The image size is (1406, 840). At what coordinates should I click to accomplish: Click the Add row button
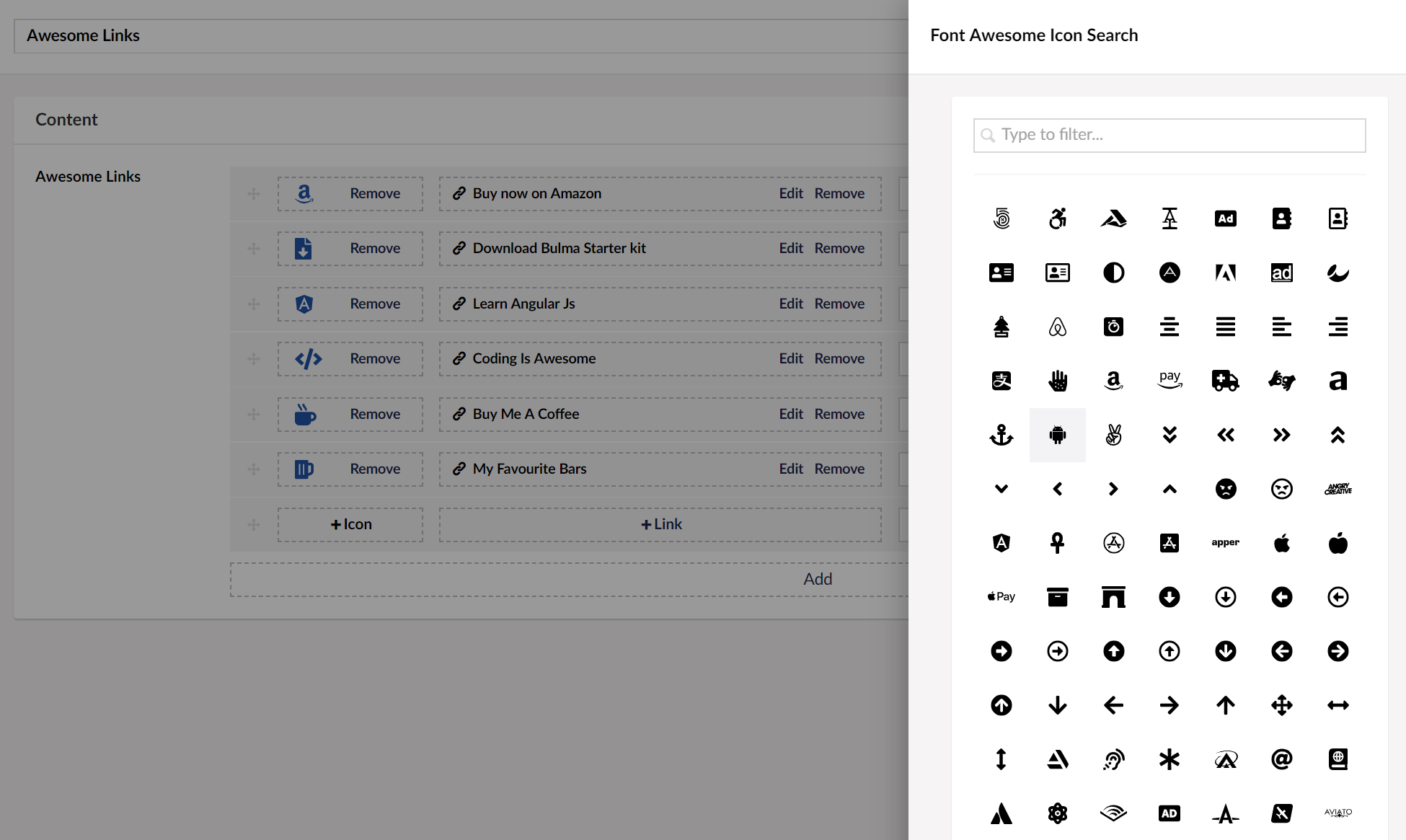coord(818,579)
